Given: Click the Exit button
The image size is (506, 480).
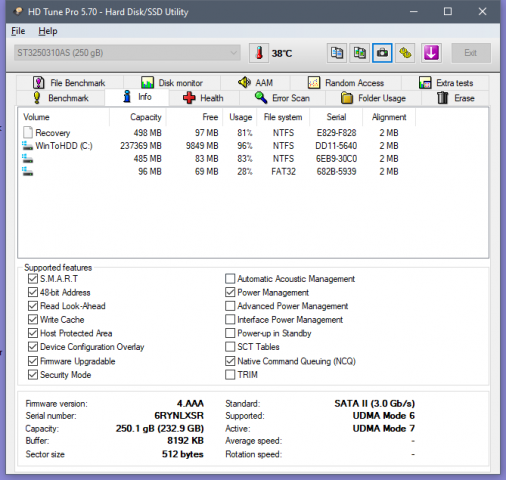Looking at the screenshot, I should click(471, 53).
